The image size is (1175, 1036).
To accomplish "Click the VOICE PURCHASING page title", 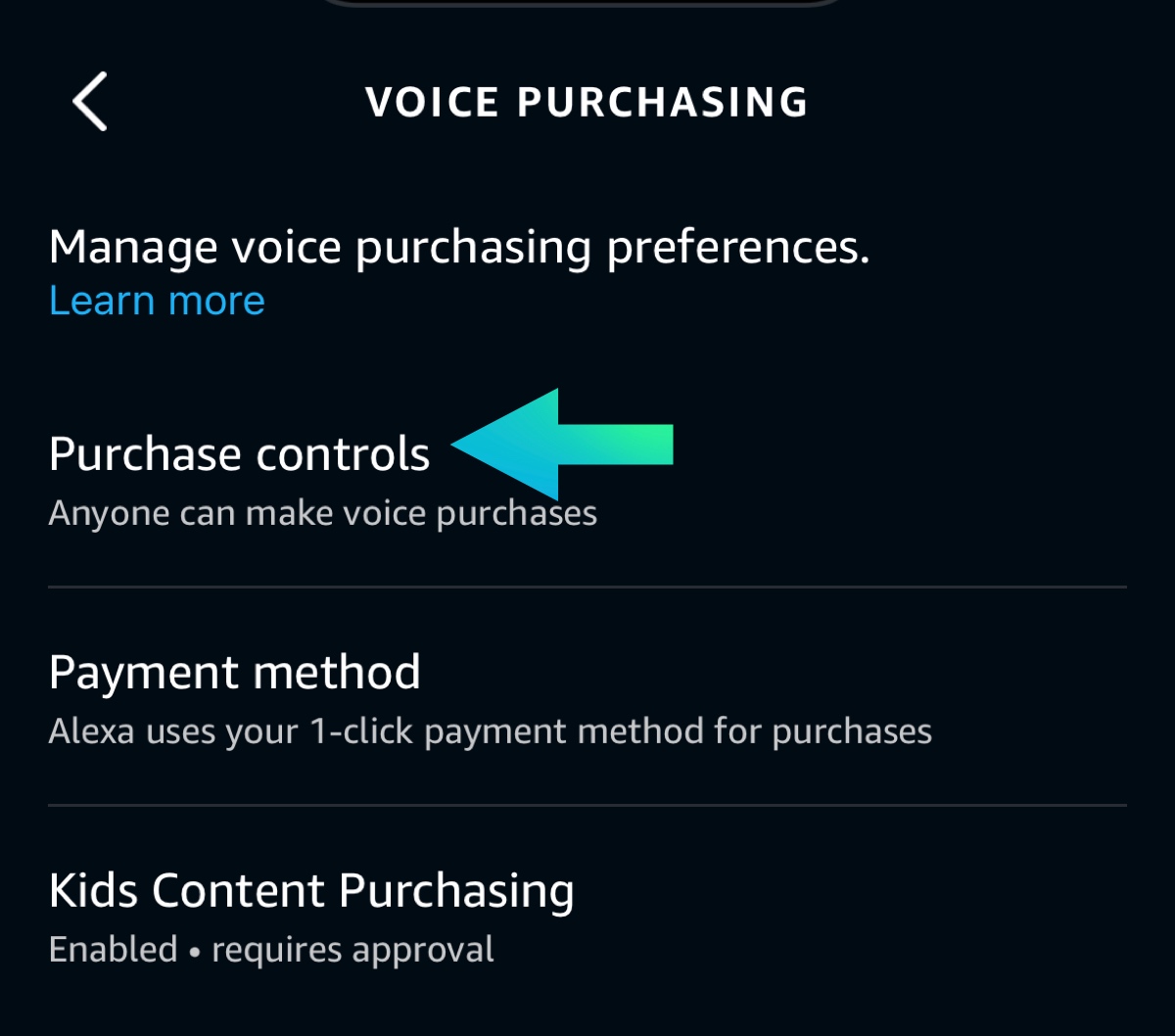I will tap(587, 102).
